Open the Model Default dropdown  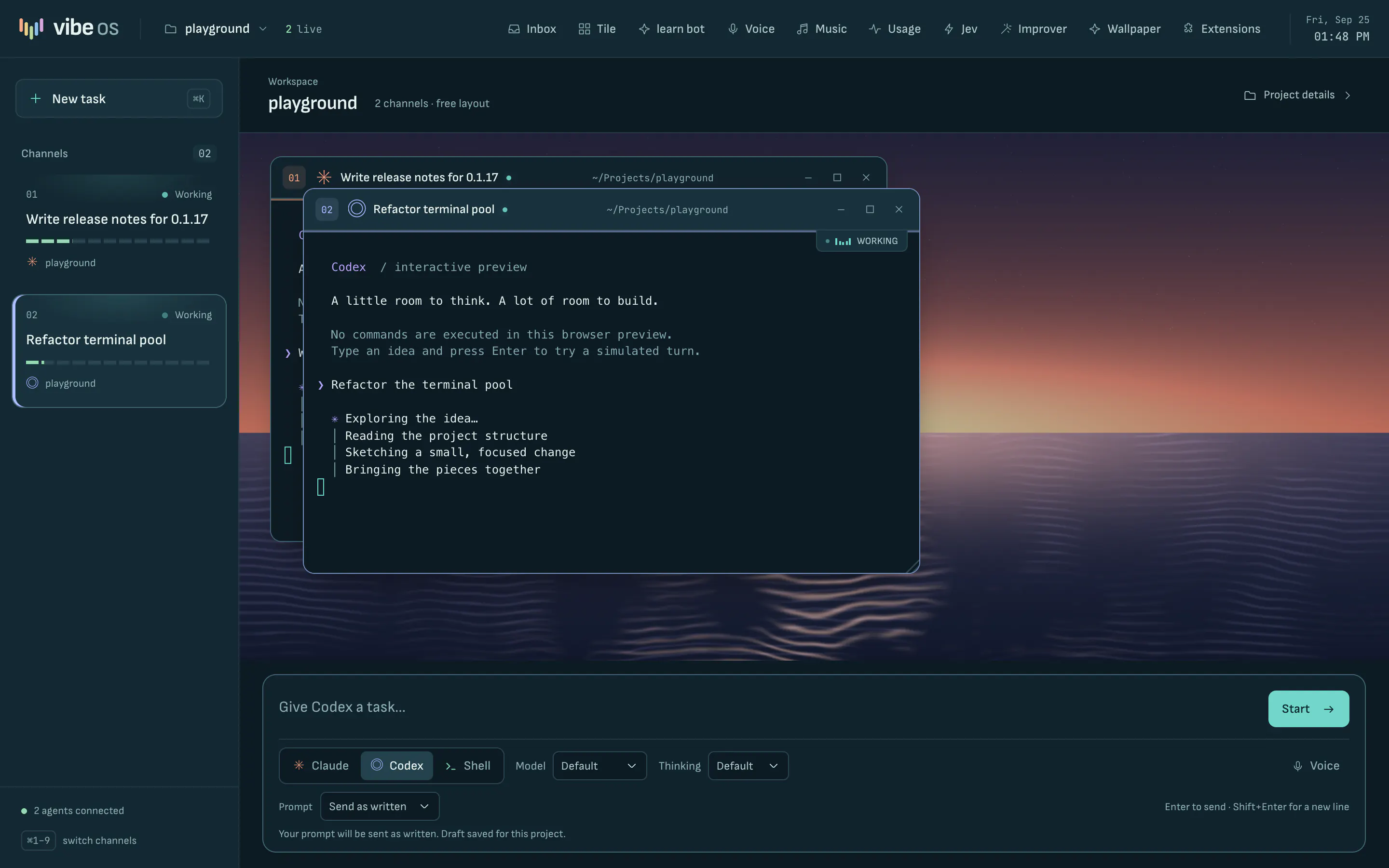coord(599,766)
